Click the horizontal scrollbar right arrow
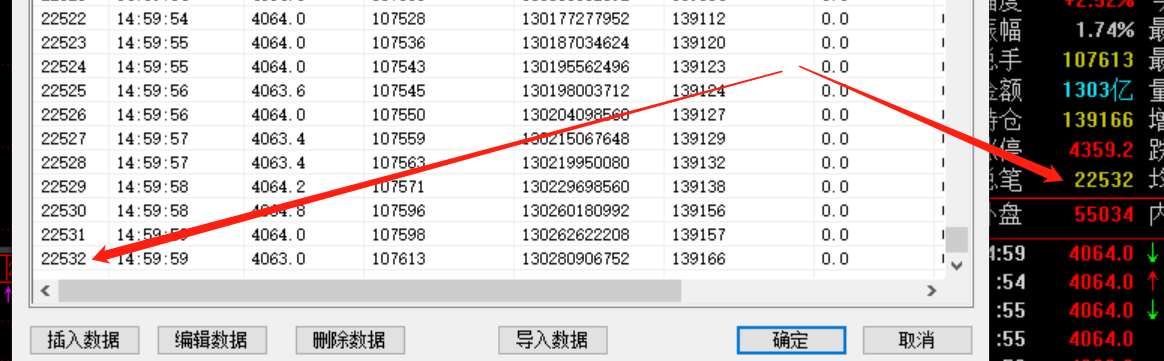1164x361 pixels. [933, 290]
